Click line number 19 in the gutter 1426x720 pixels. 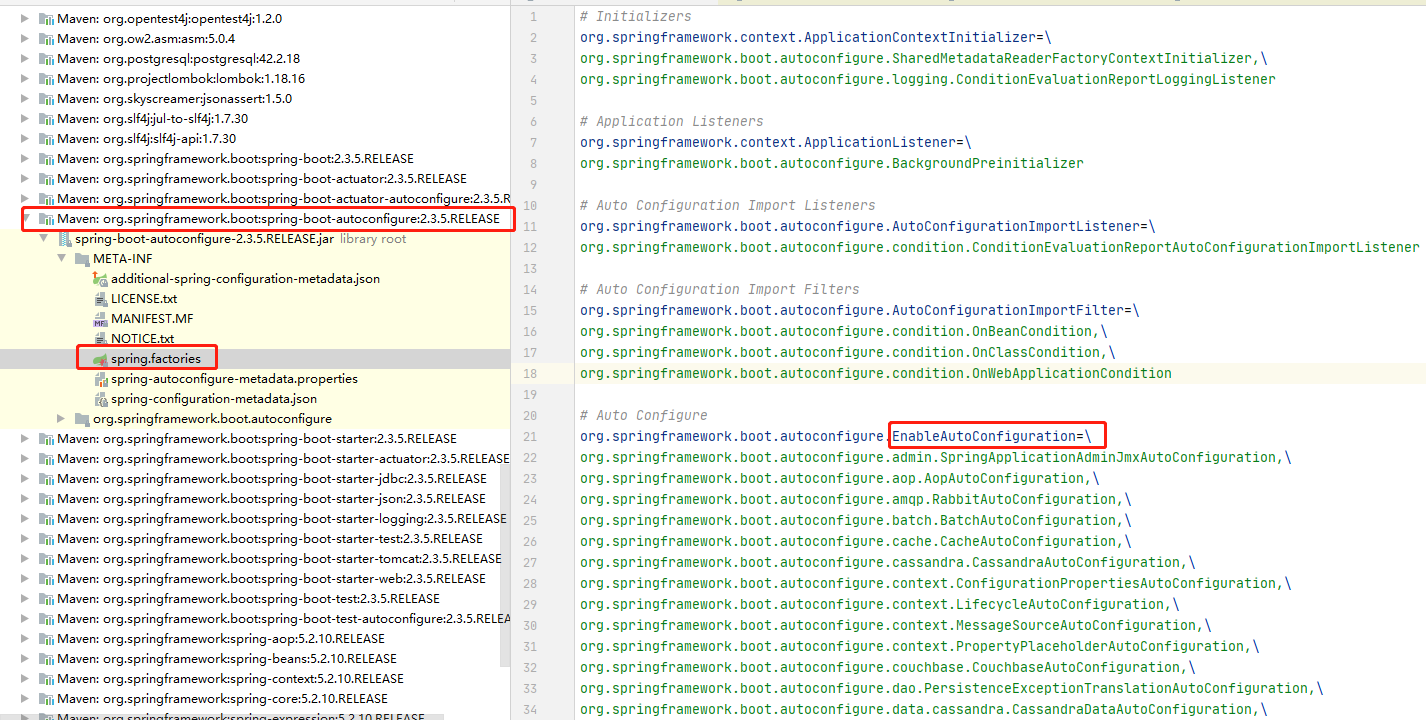coord(530,394)
